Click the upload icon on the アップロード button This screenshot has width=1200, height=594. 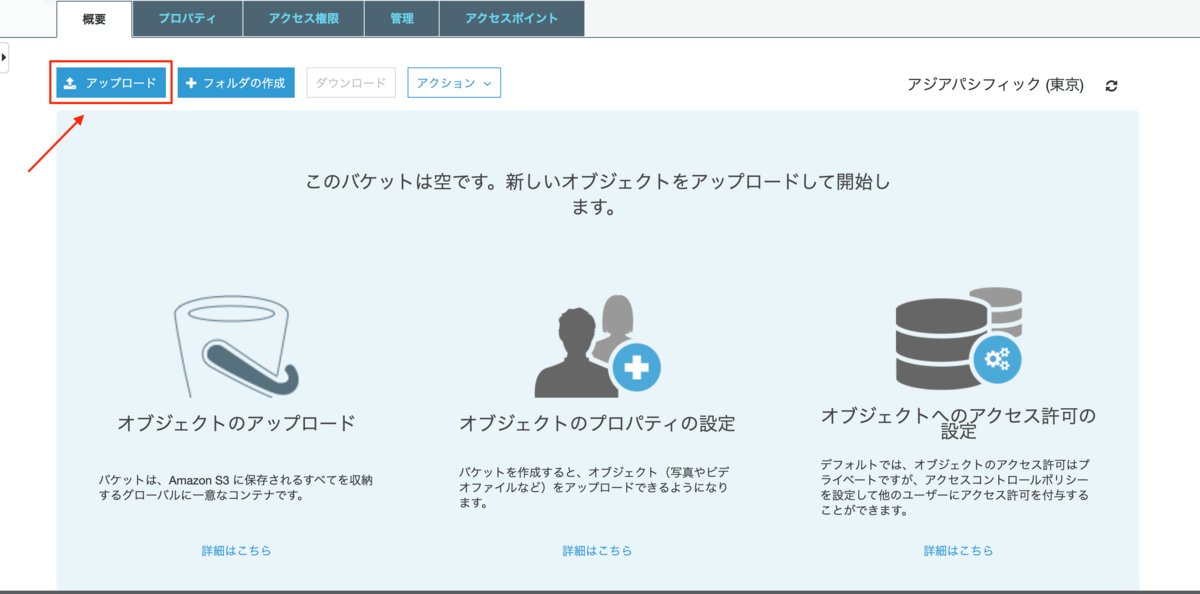70,82
